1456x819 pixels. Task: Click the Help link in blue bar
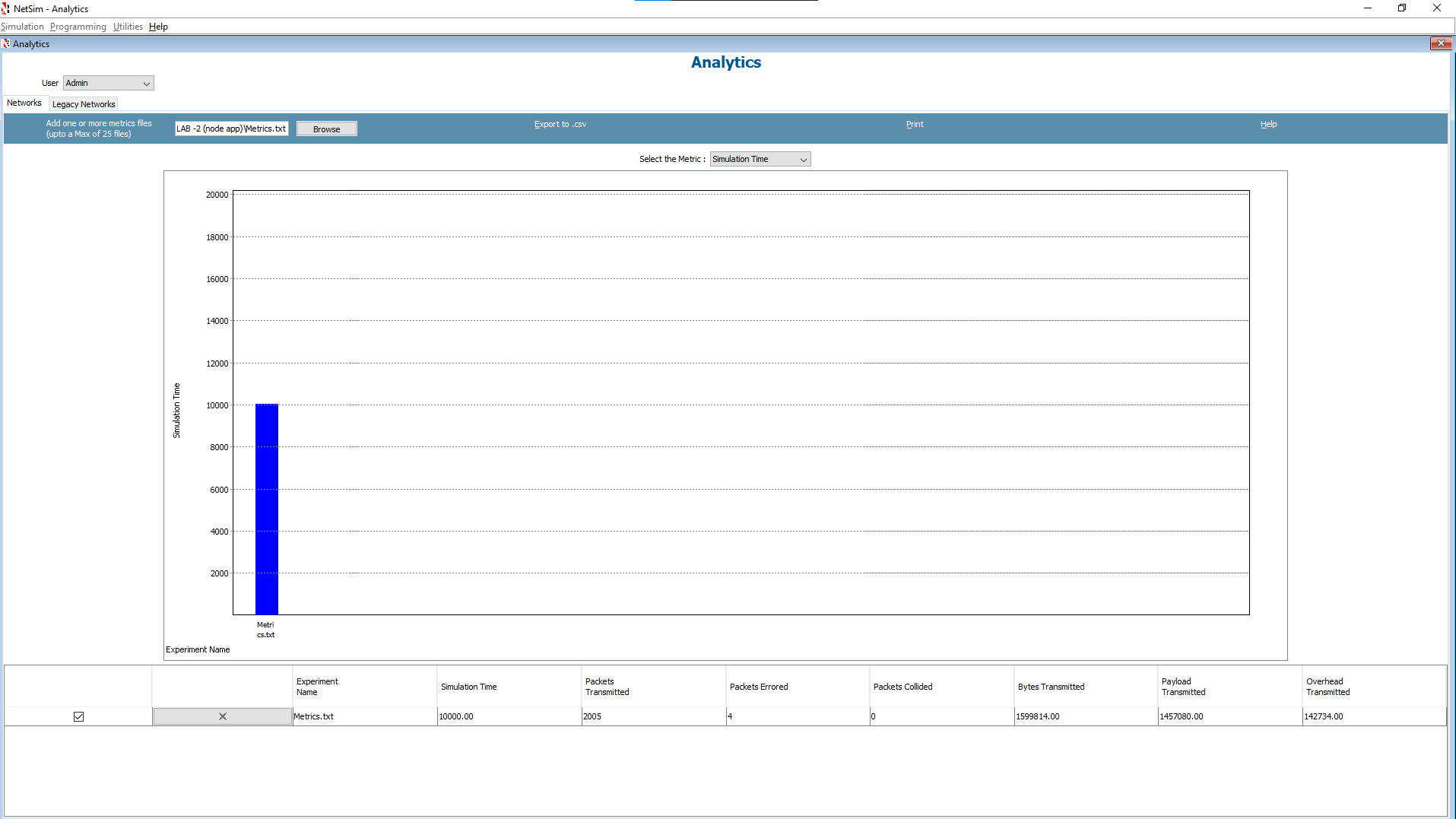(1268, 124)
